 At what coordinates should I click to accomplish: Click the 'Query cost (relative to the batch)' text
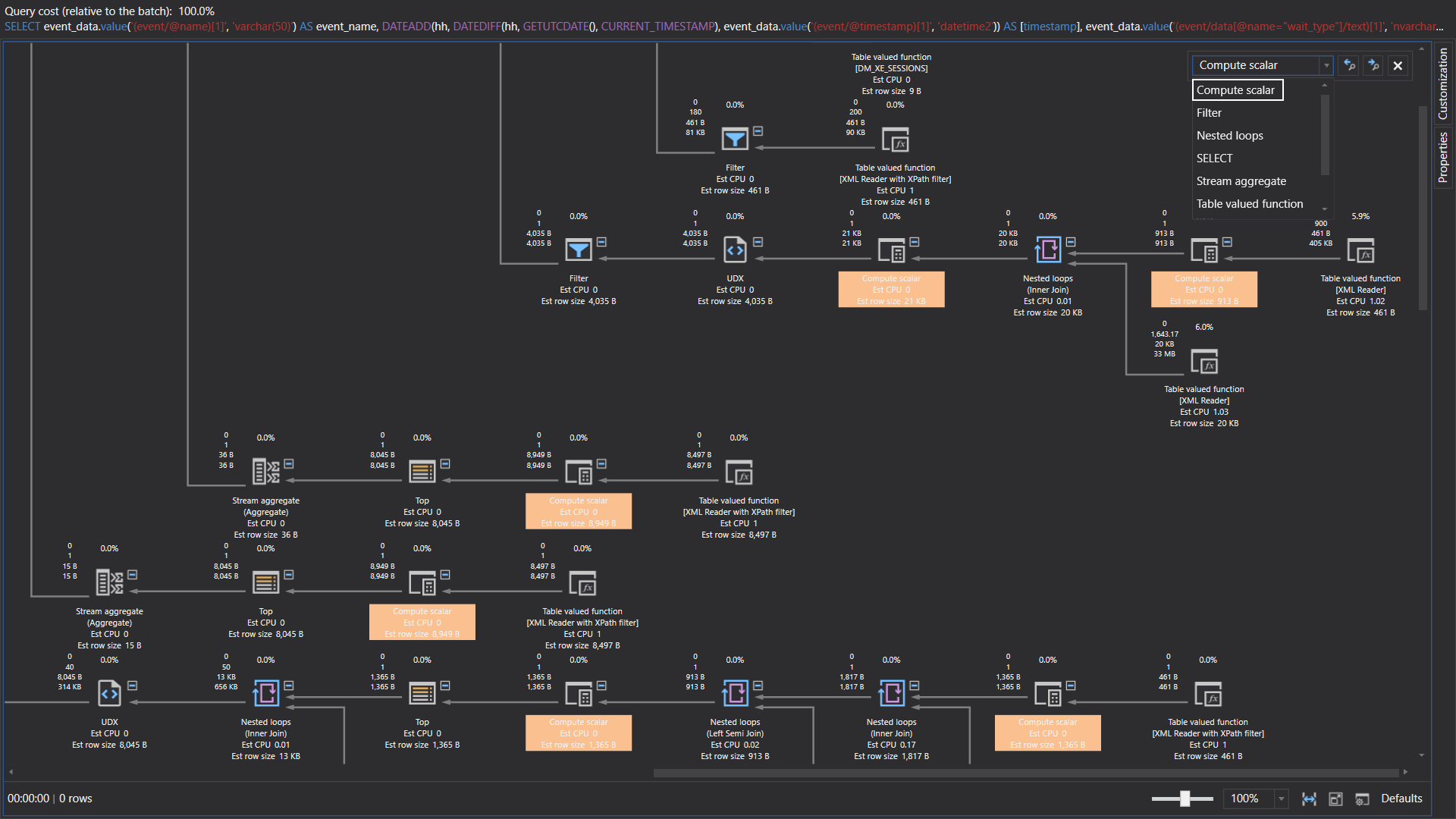point(110,11)
